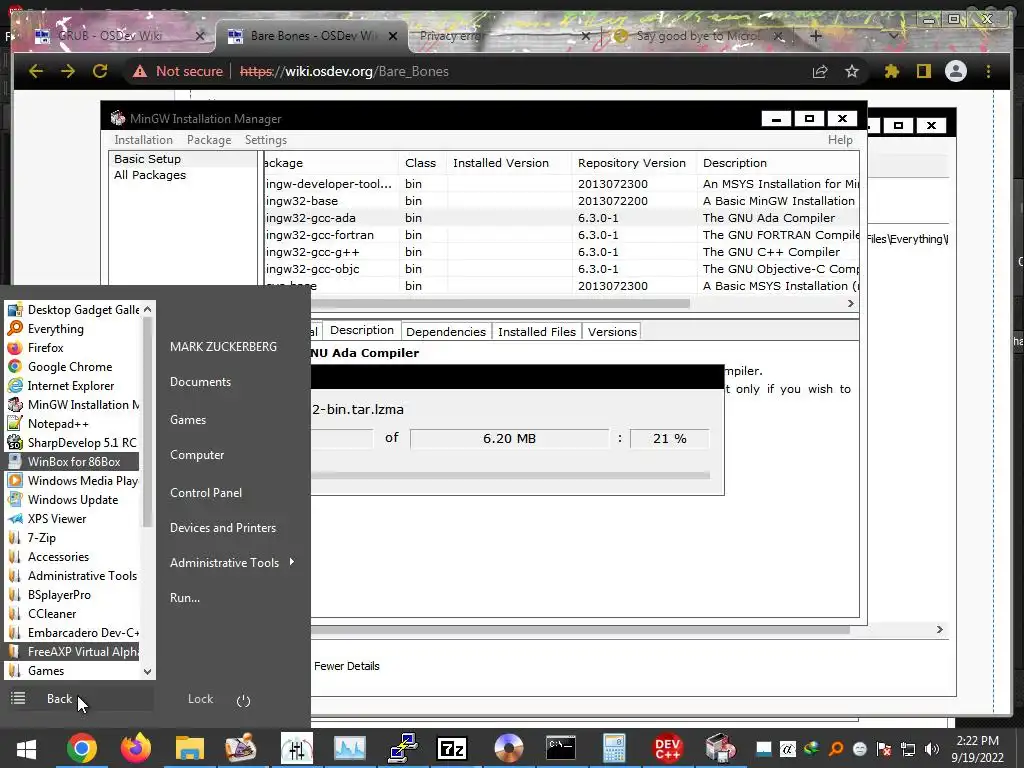Switch to the Installed Files tab
The height and width of the screenshot is (768, 1024).
[537, 332]
